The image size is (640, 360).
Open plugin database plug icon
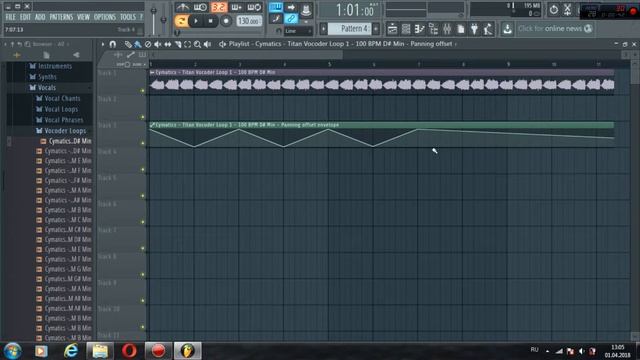pyautogui.click(x=474, y=29)
